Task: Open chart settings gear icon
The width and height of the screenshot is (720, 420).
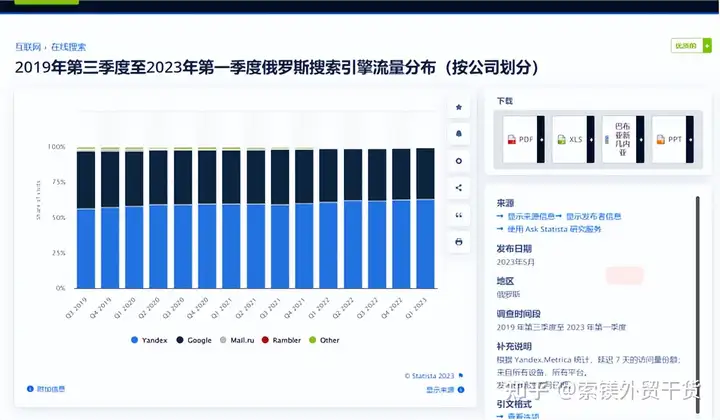Action: click(x=458, y=161)
